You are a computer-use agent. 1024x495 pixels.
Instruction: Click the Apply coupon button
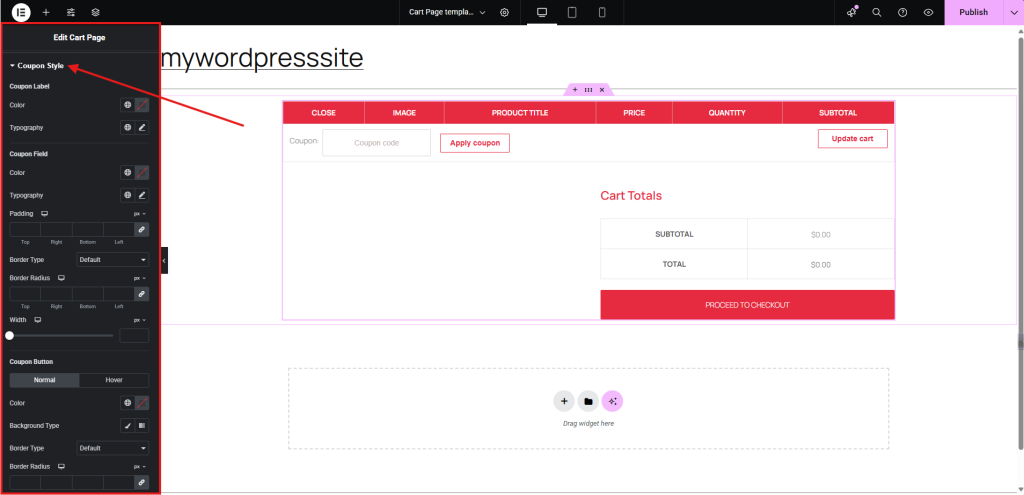pos(475,143)
